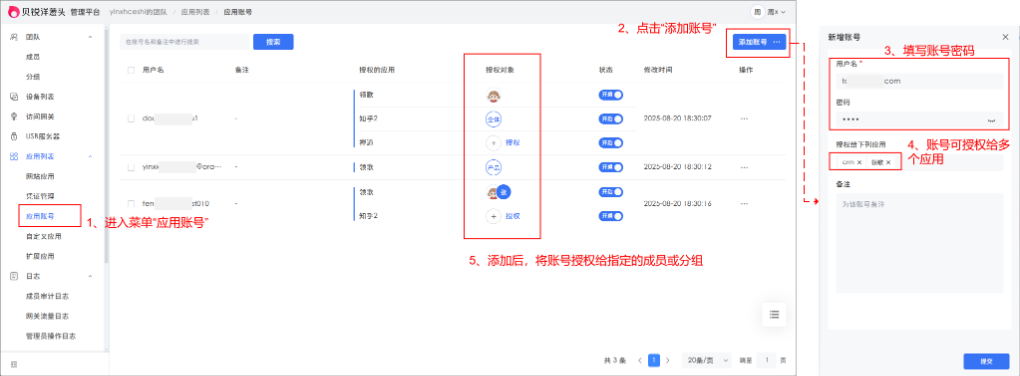Click the 授权 link in the fen account row
1020x376 pixels.
[x=513, y=217]
